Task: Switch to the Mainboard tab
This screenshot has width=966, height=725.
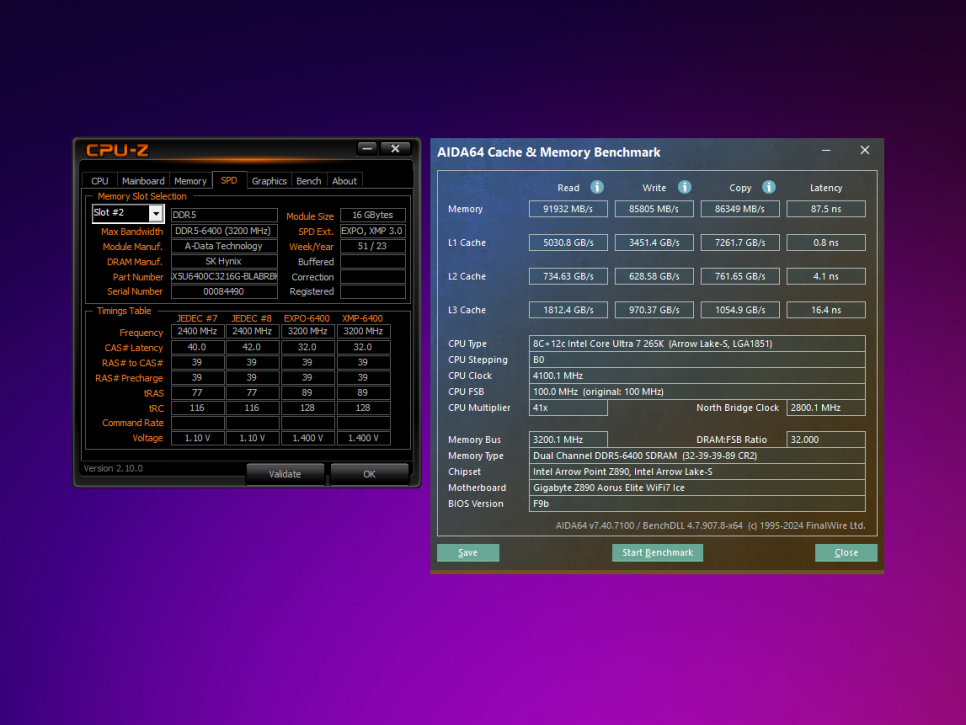Action: point(143,181)
